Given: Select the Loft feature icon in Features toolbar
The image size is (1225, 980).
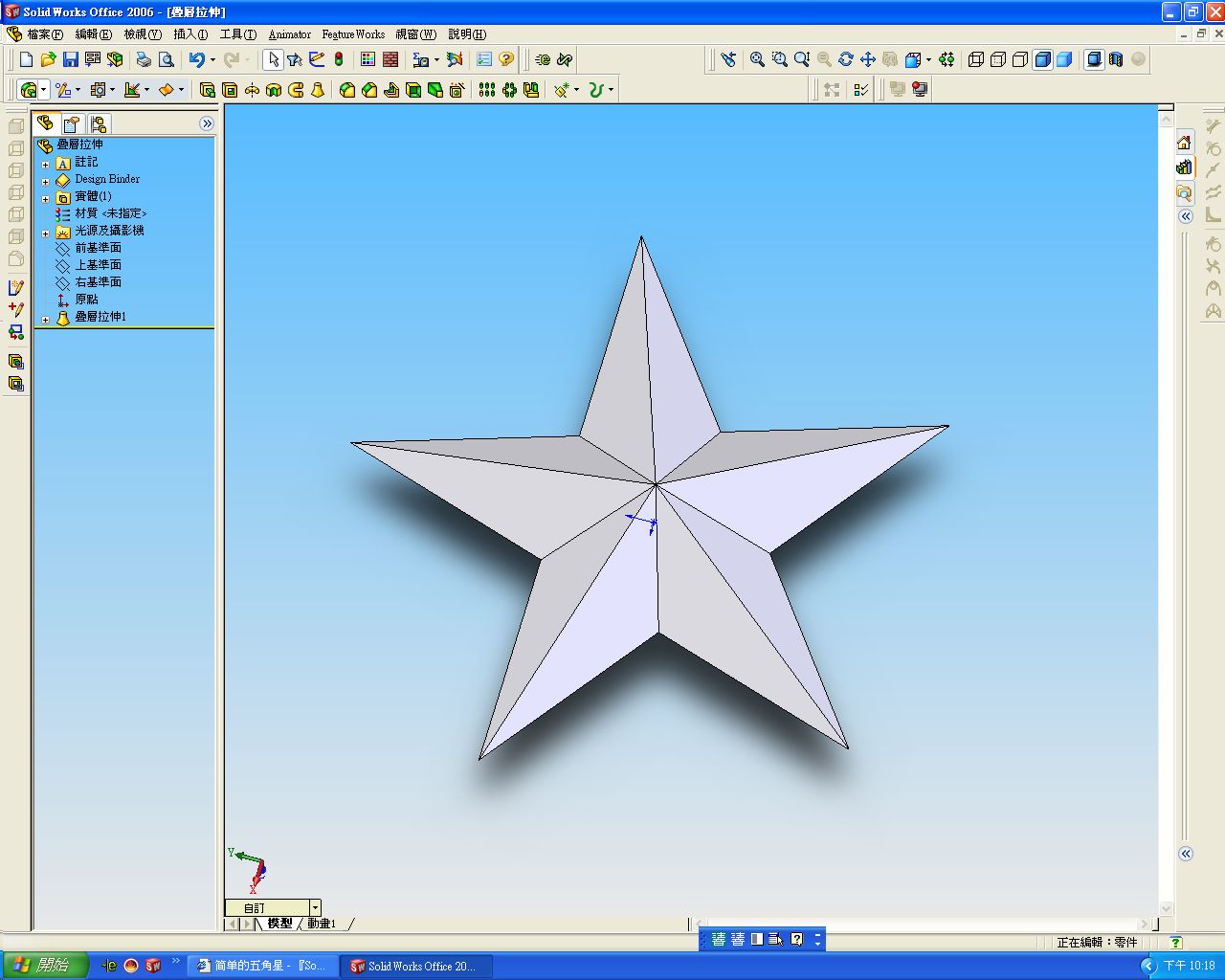Looking at the screenshot, I should (x=318, y=90).
